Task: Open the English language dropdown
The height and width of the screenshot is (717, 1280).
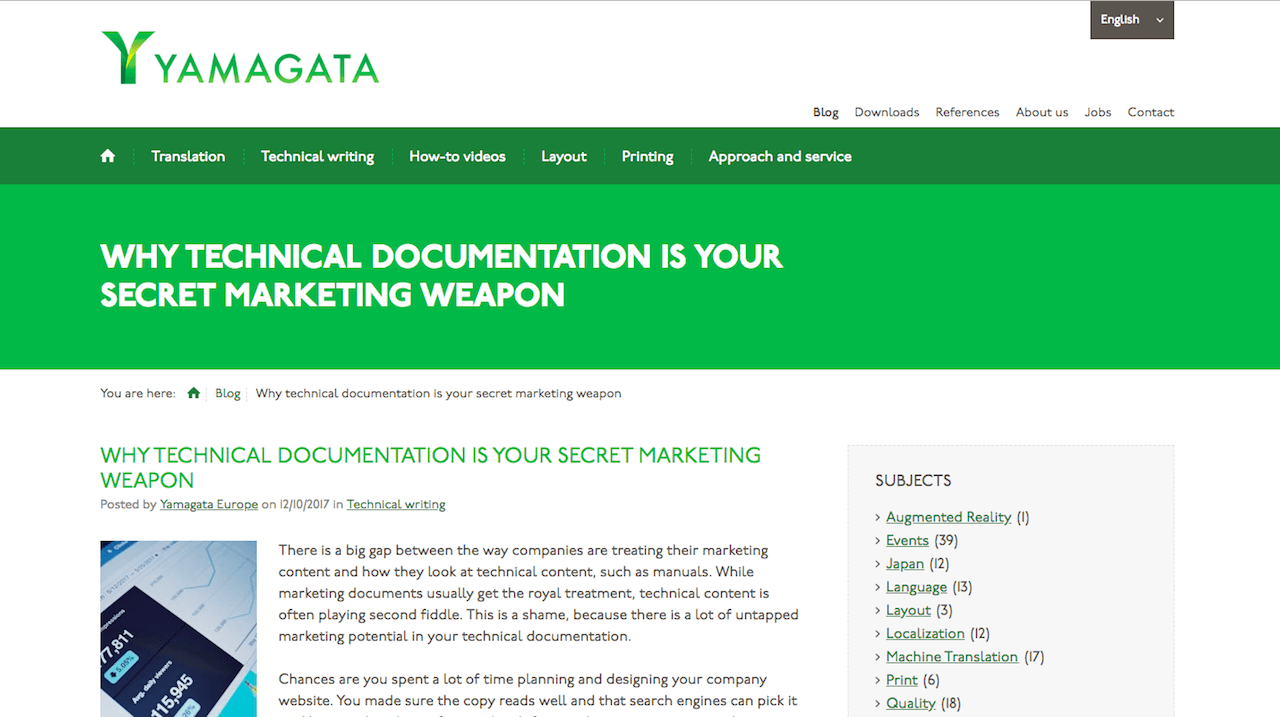Action: point(1132,20)
